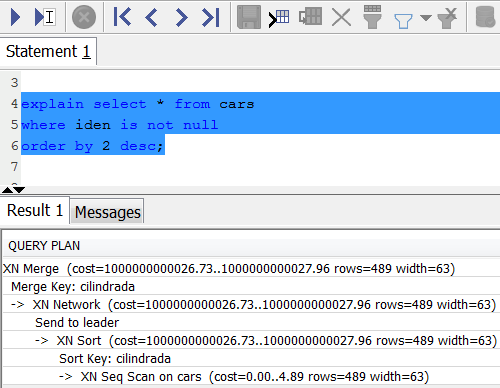Switch to the Messages tab

107,212
